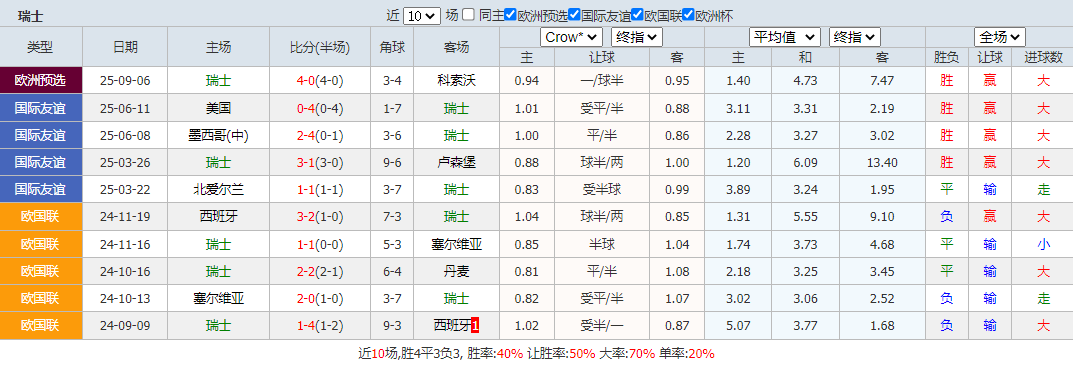Click the 日期 column header
The height and width of the screenshot is (366, 1073).
coord(125,47)
